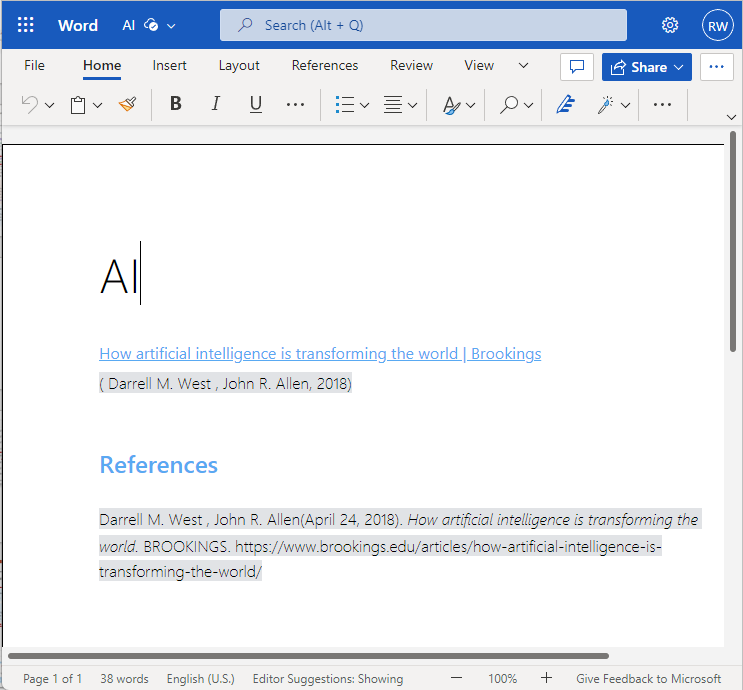Open more options beside Share
Image resolution: width=743 pixels, height=690 pixels.
tap(716, 67)
